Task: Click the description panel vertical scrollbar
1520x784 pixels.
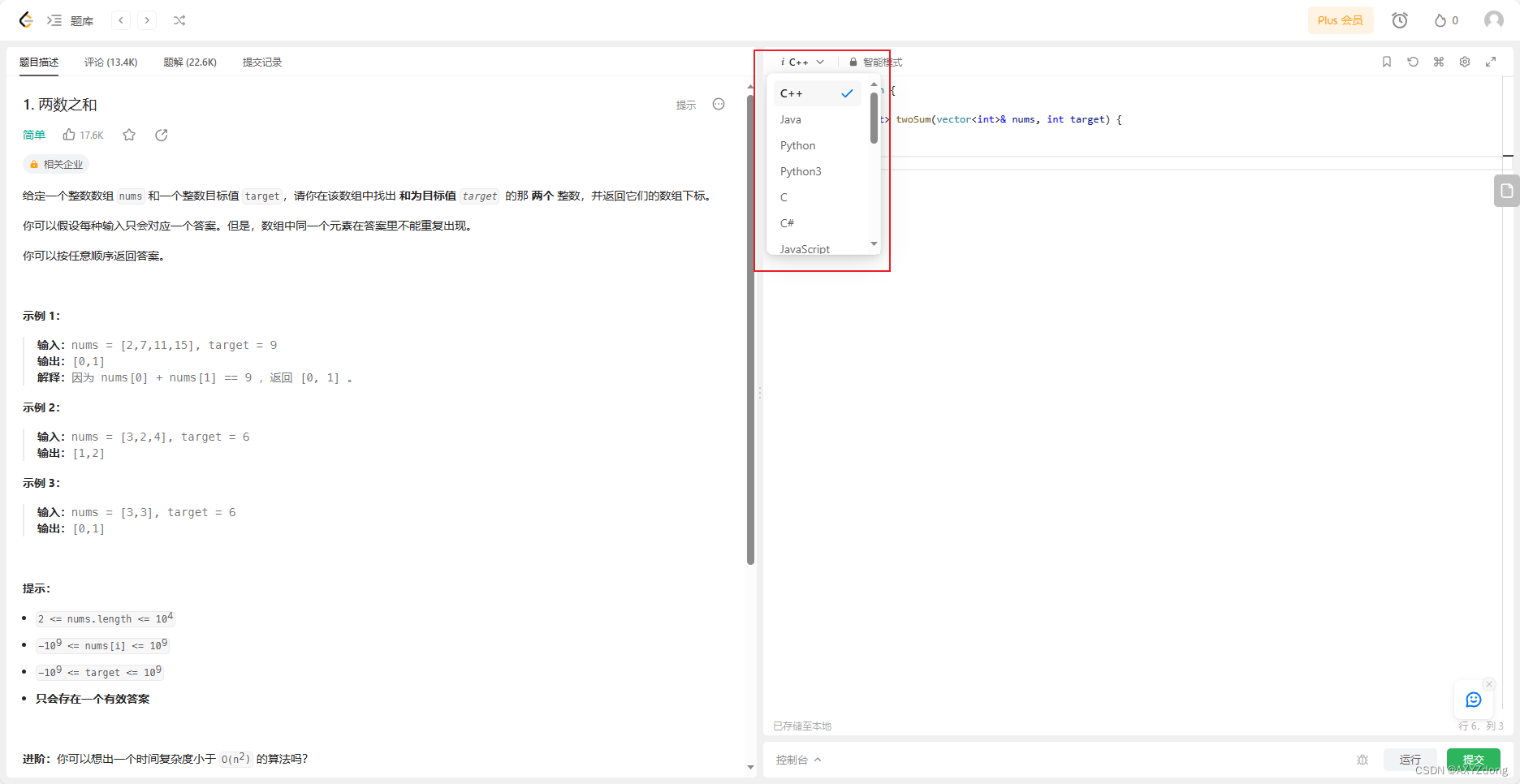Action: tap(750, 329)
